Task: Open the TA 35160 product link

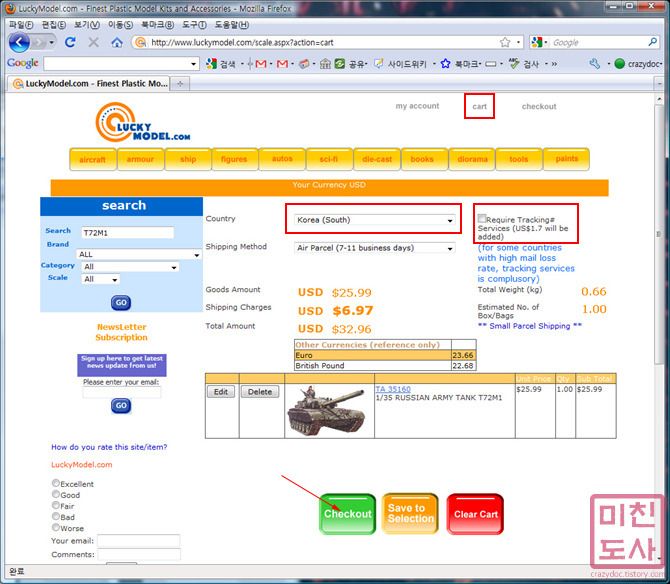Action: coord(393,389)
